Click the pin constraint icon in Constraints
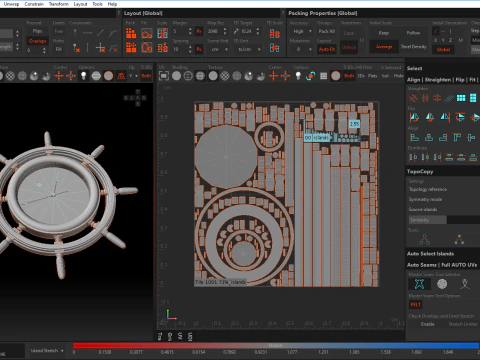Viewport: 480px width, 360px height. coord(75,33)
